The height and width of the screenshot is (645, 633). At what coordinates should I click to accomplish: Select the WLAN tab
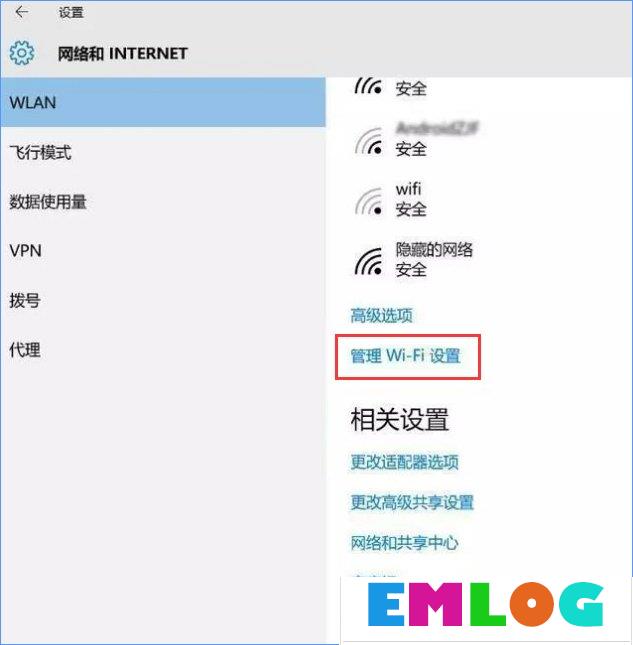(x=163, y=102)
